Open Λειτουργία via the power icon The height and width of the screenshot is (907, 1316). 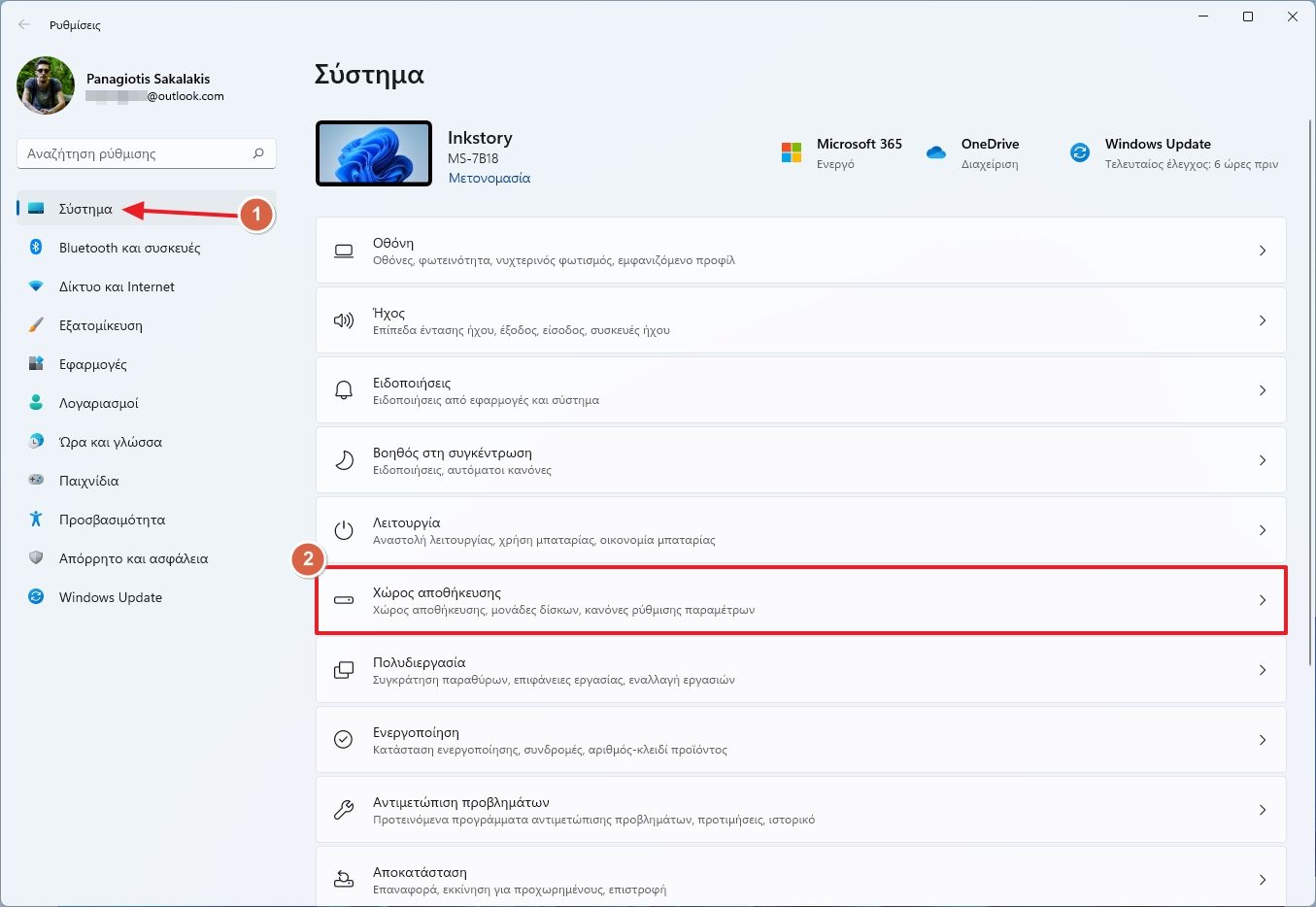343,530
